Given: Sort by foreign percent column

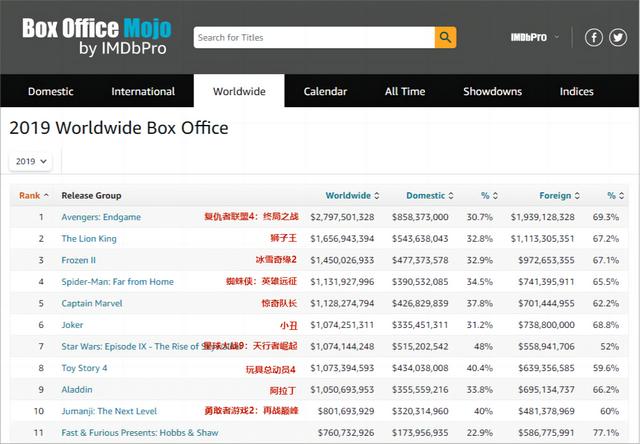Looking at the screenshot, I should [x=616, y=195].
